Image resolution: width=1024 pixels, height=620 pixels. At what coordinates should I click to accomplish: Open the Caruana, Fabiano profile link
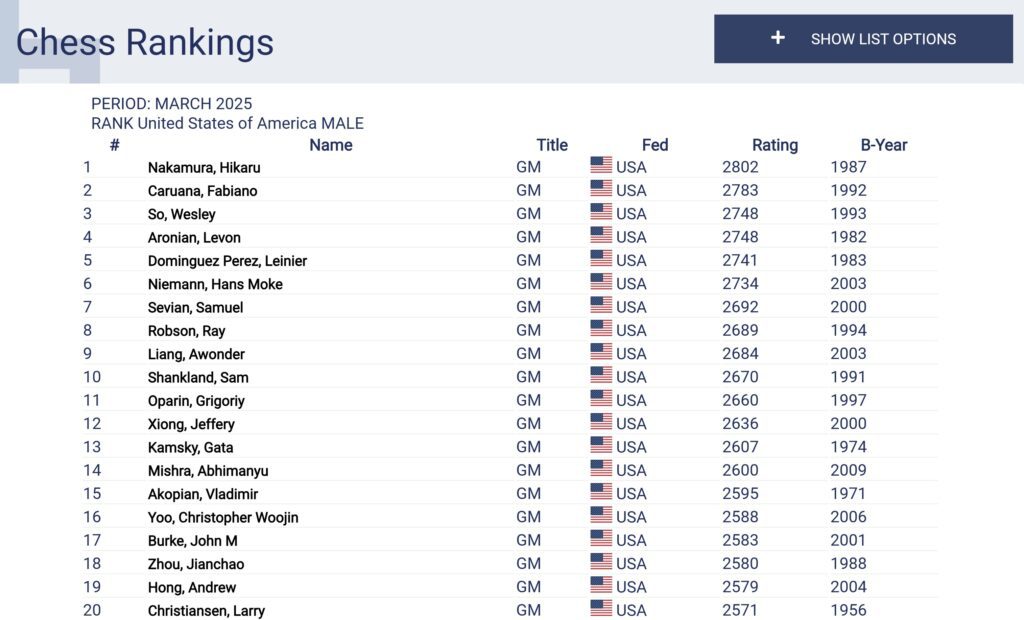[202, 191]
